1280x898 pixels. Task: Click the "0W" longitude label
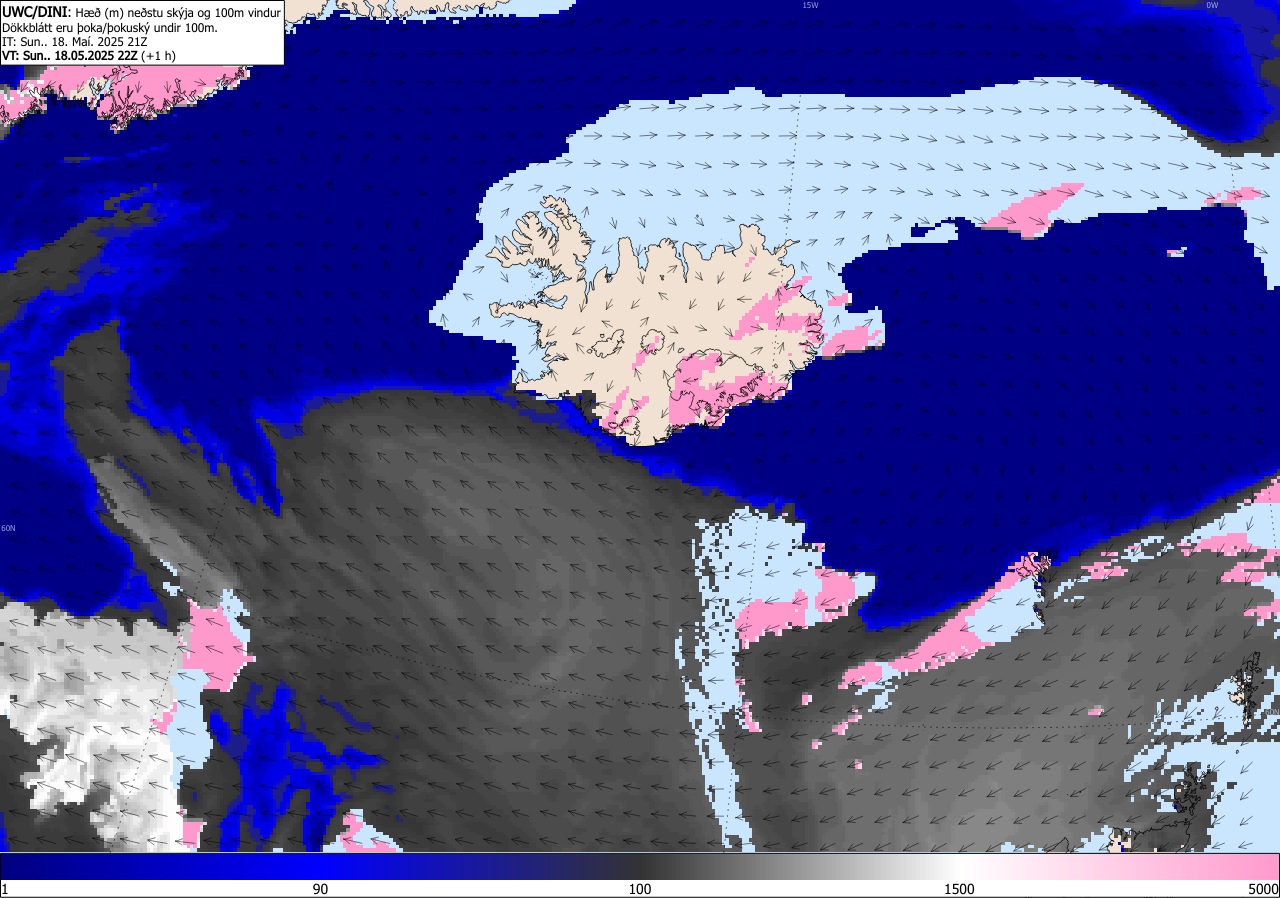[1212, 5]
